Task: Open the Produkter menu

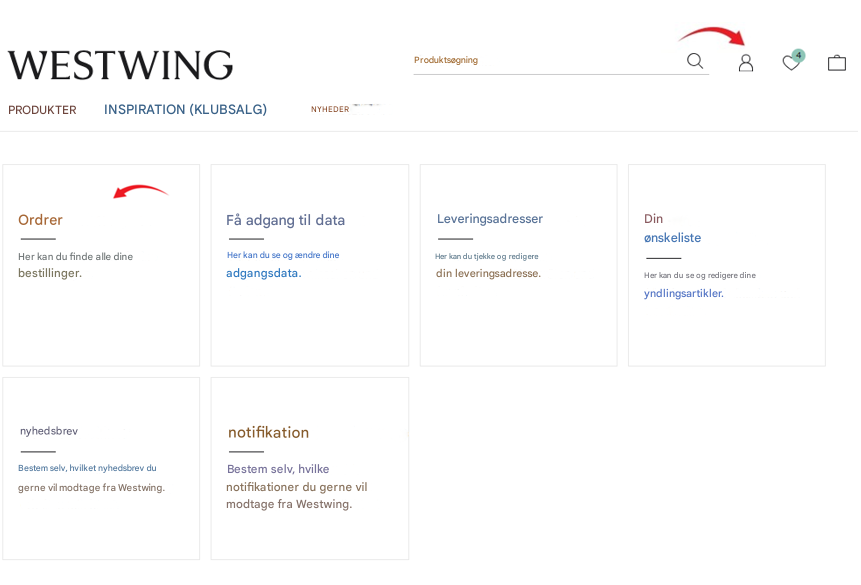Action: click(x=42, y=110)
